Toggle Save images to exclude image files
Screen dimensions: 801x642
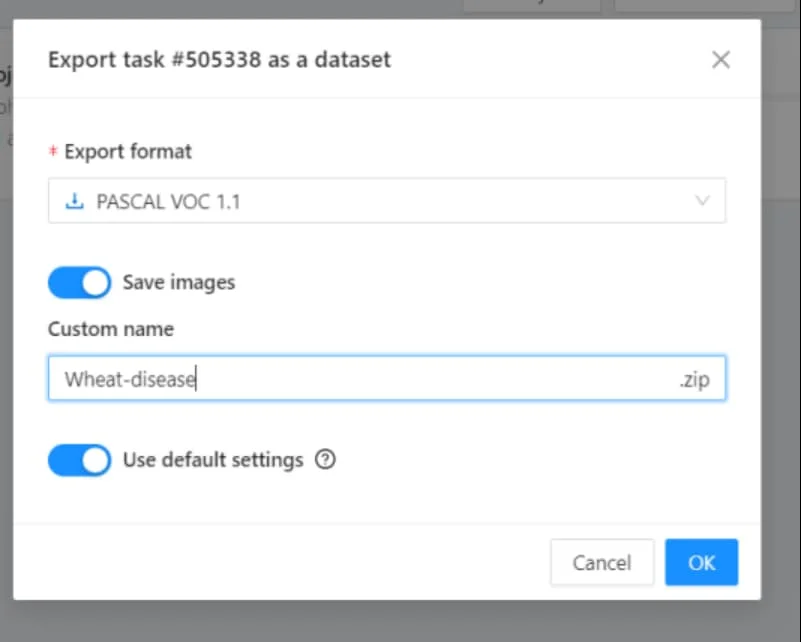point(79,282)
